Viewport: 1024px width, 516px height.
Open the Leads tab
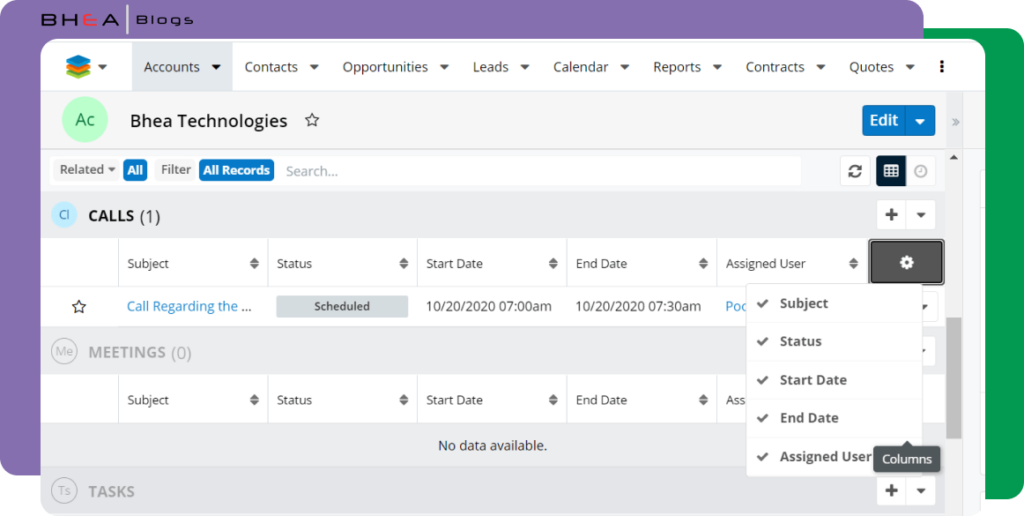490,67
